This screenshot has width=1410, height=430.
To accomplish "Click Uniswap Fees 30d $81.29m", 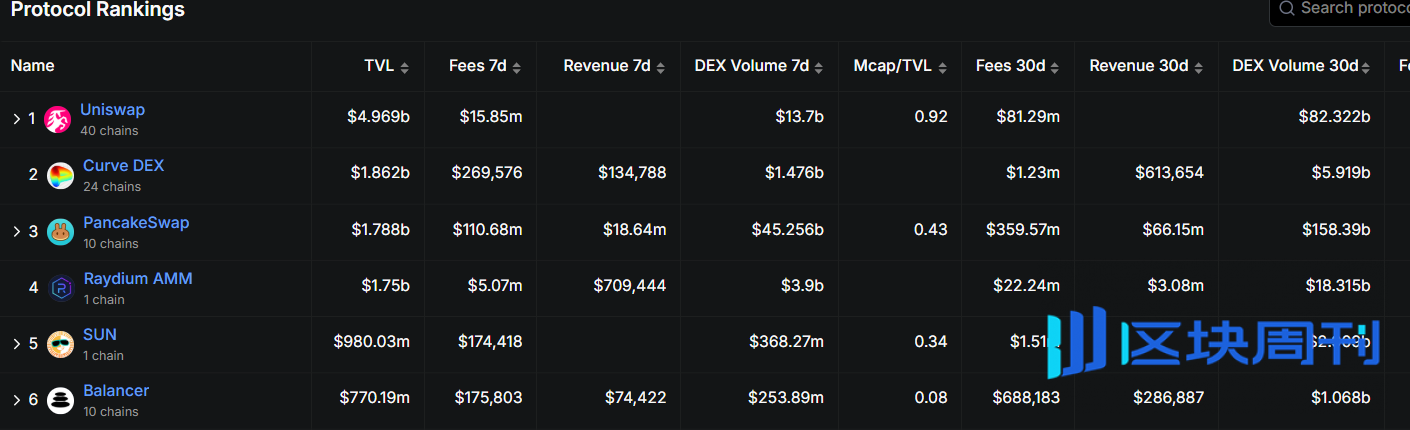I will coord(1028,117).
